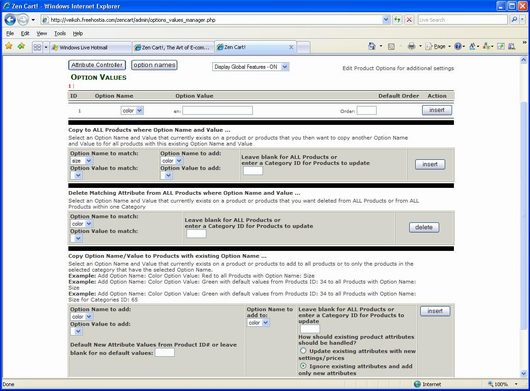
Task: Open Option Value to match dropdown in Delete section
Action: pyautogui.click(x=76, y=238)
